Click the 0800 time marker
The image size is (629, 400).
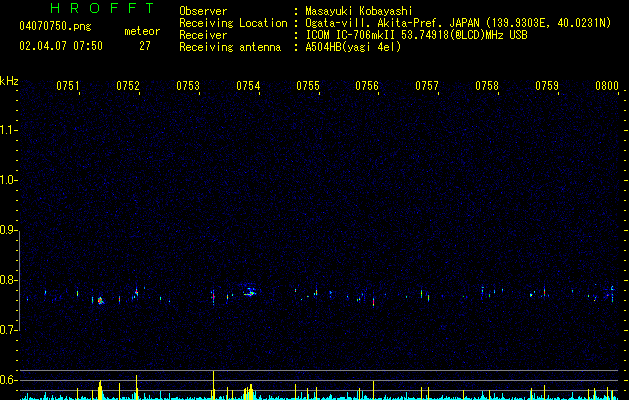tap(607, 86)
